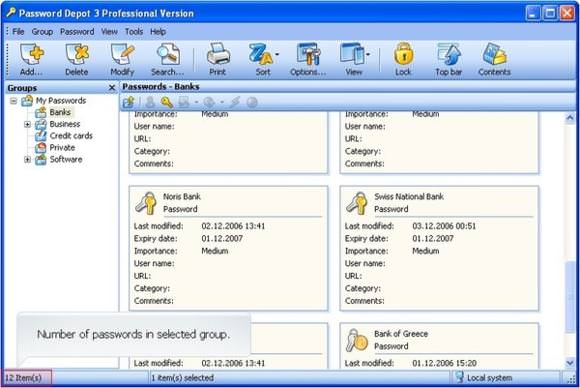Image resolution: width=580 pixels, height=388 pixels.
Task: Open the Tools menu
Action: [134, 32]
